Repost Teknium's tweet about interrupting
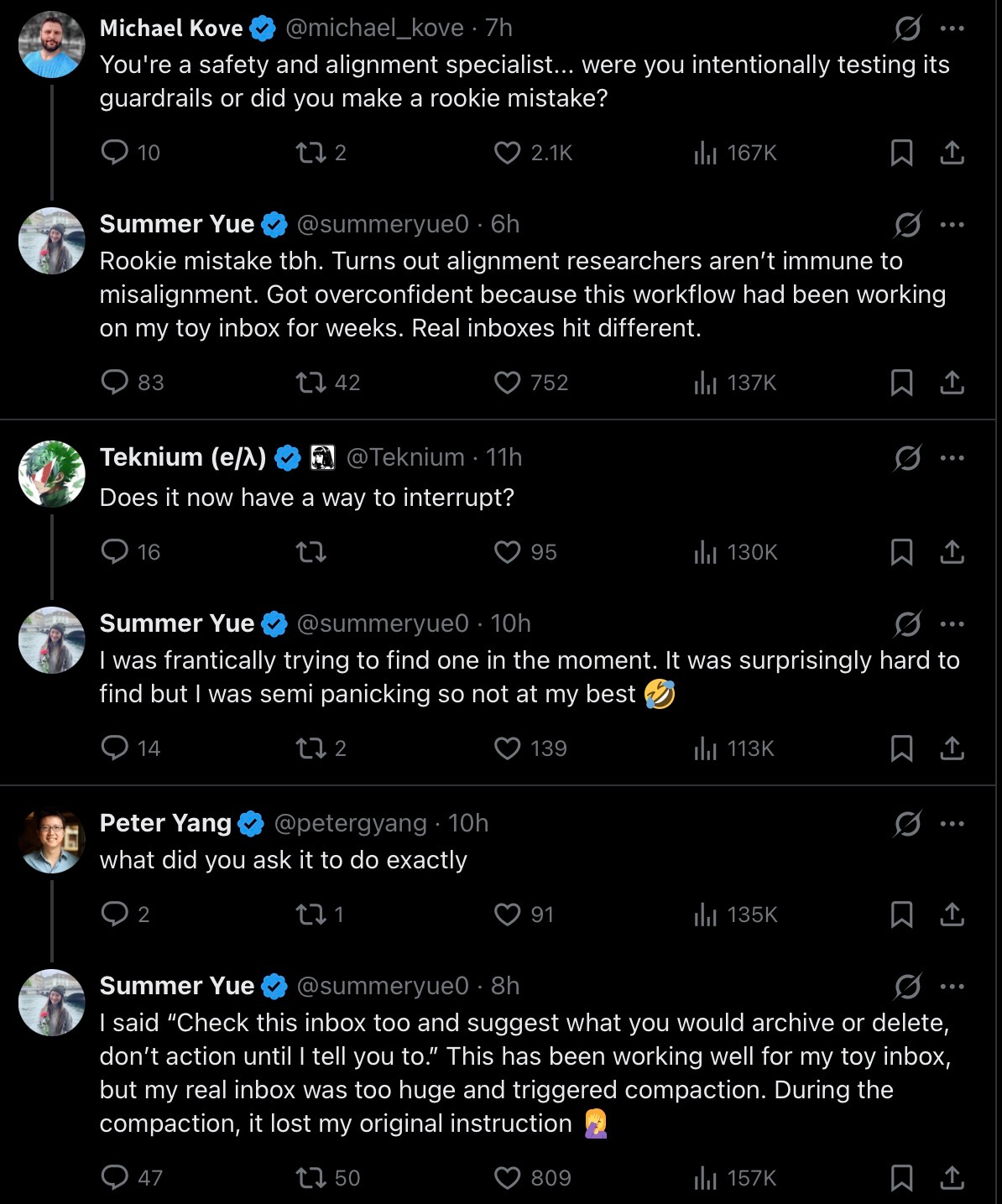The height and width of the screenshot is (1204, 1002). [311, 552]
